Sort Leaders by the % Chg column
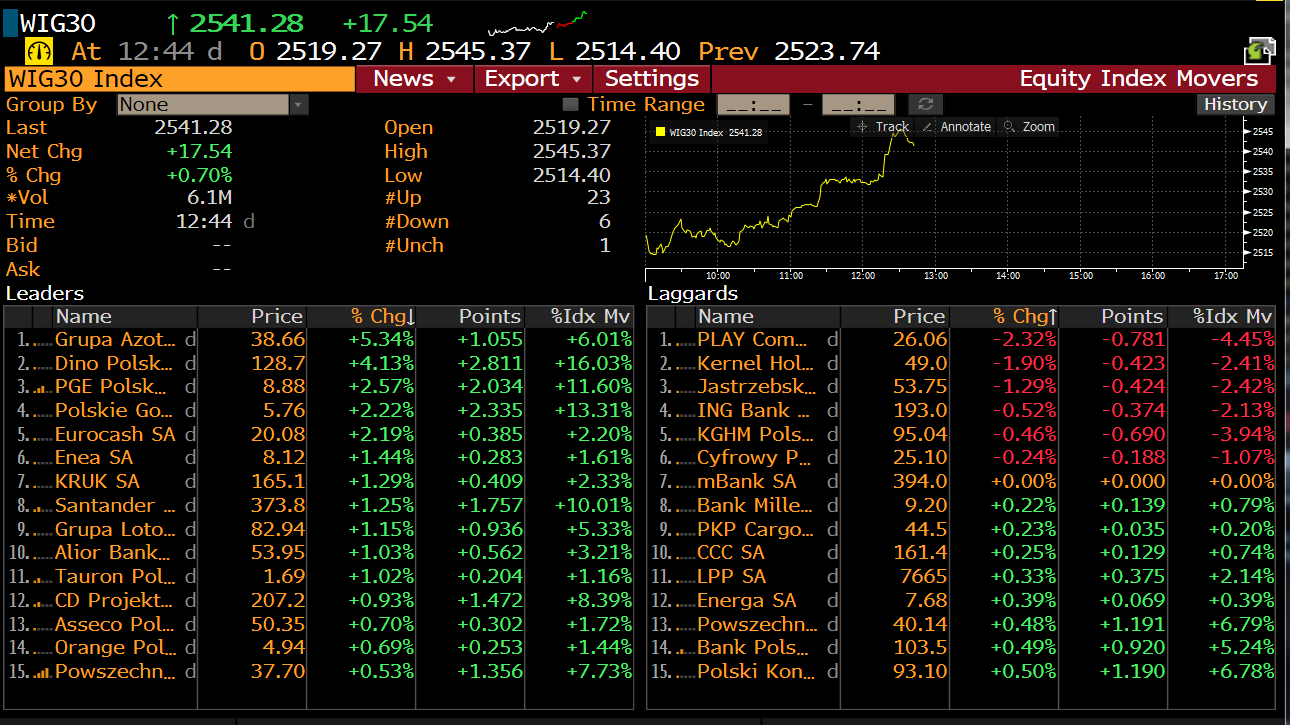This screenshot has width=1290, height=725. 361,317
